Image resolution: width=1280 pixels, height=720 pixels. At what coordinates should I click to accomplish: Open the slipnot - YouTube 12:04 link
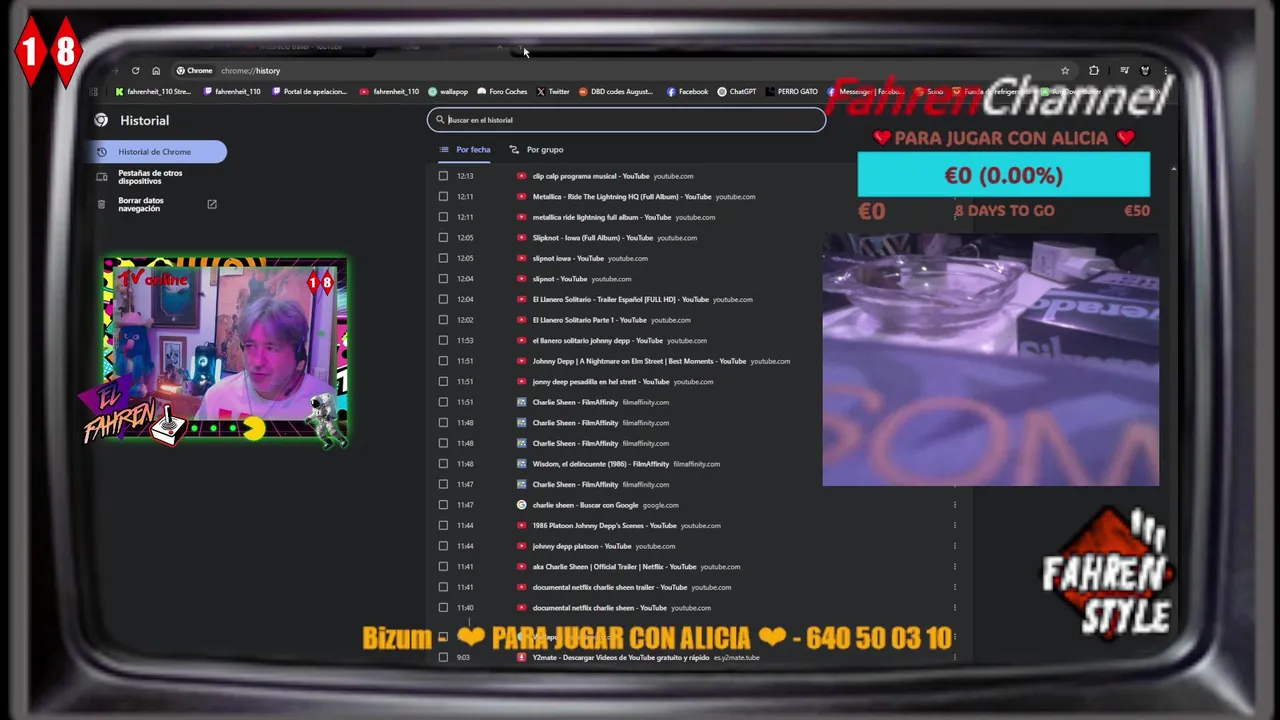(560, 279)
